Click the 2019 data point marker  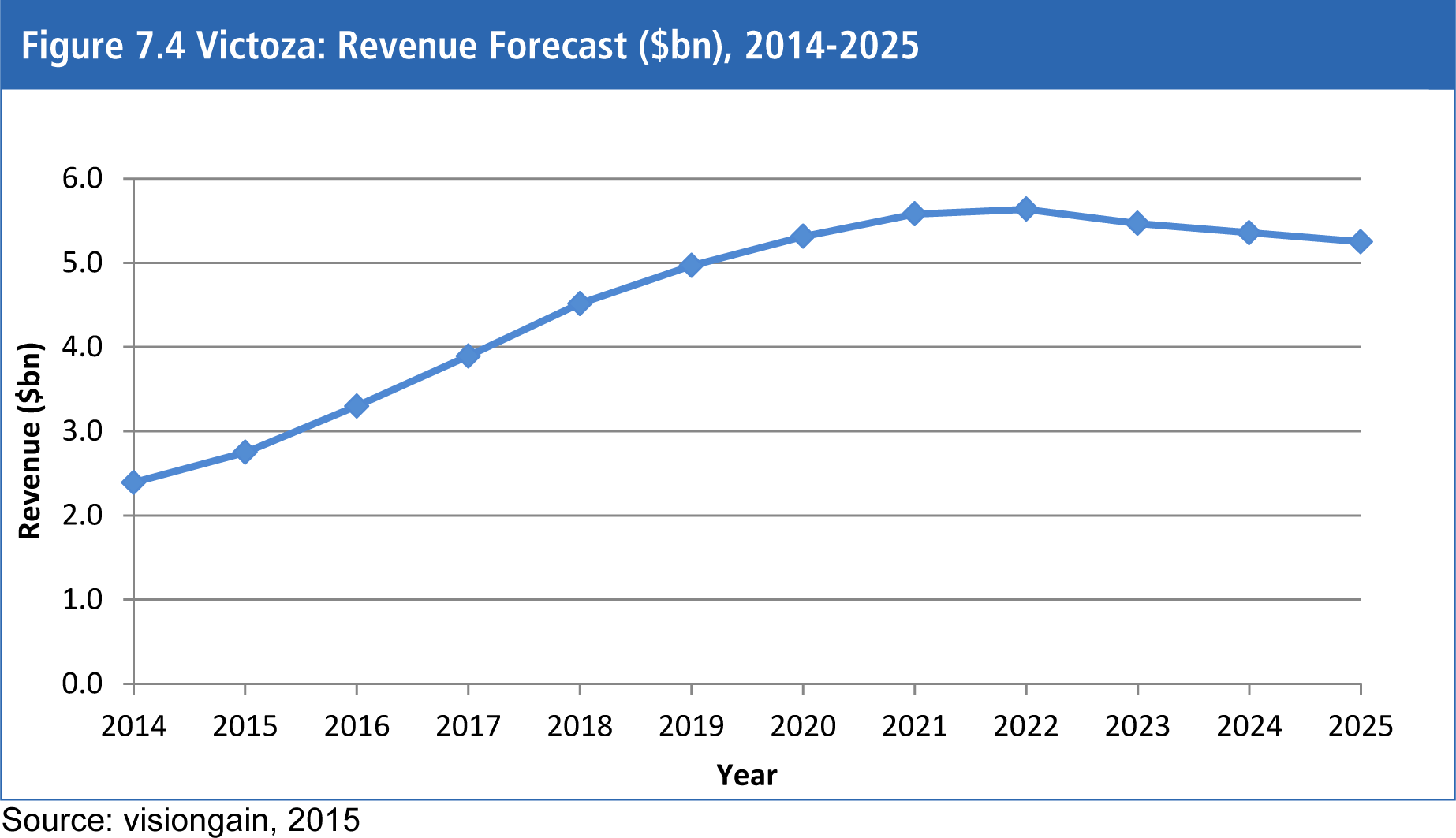point(692,265)
